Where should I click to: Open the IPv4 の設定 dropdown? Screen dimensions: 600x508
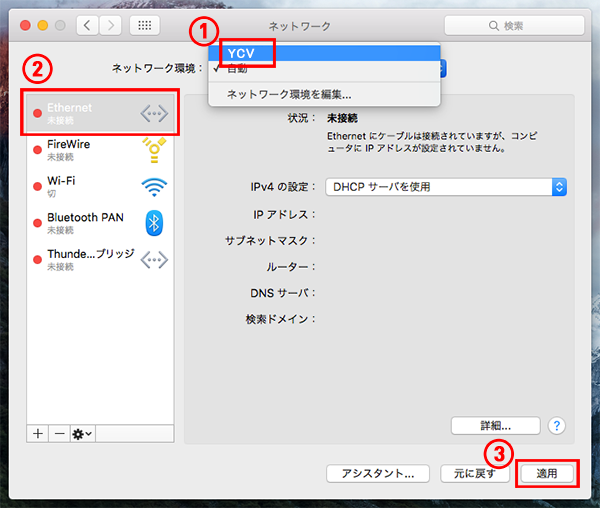pyautogui.click(x=446, y=187)
